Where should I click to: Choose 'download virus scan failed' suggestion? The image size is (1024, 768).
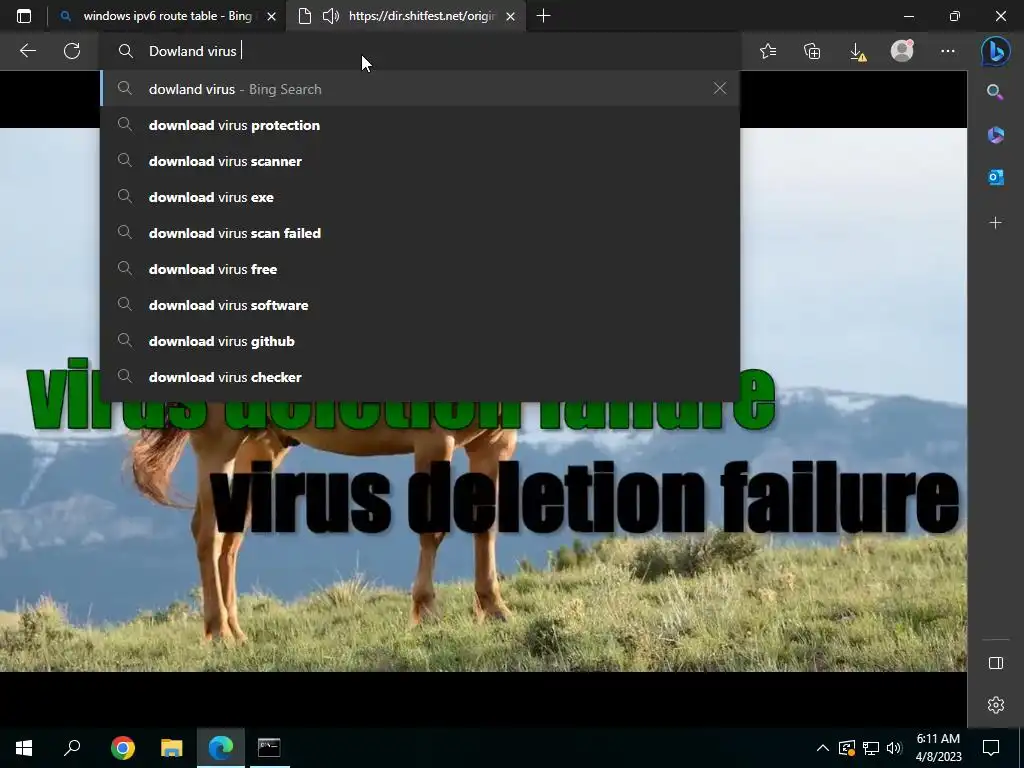tap(420, 232)
